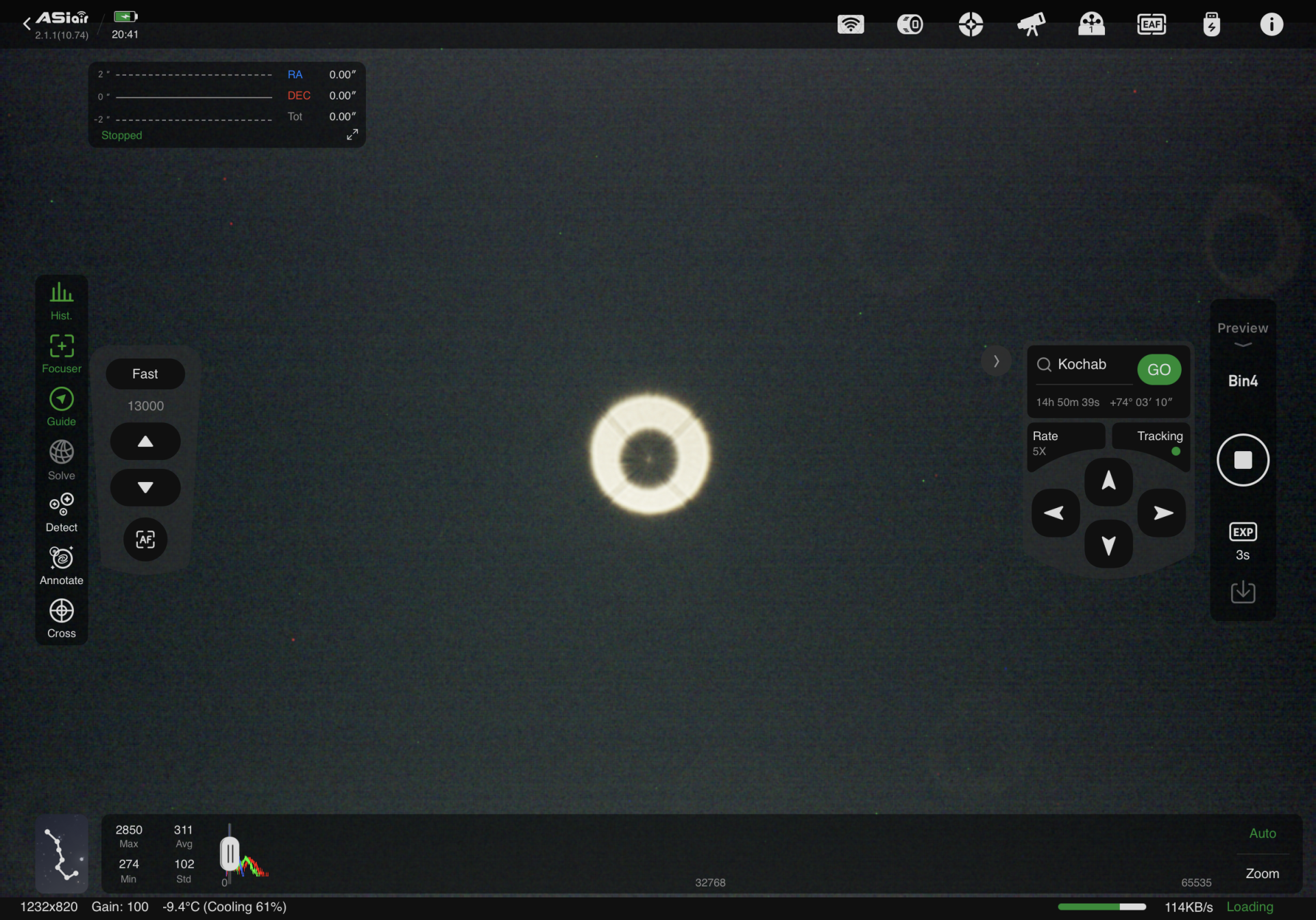
Task: Open the main camera settings icon
Action: point(910,25)
